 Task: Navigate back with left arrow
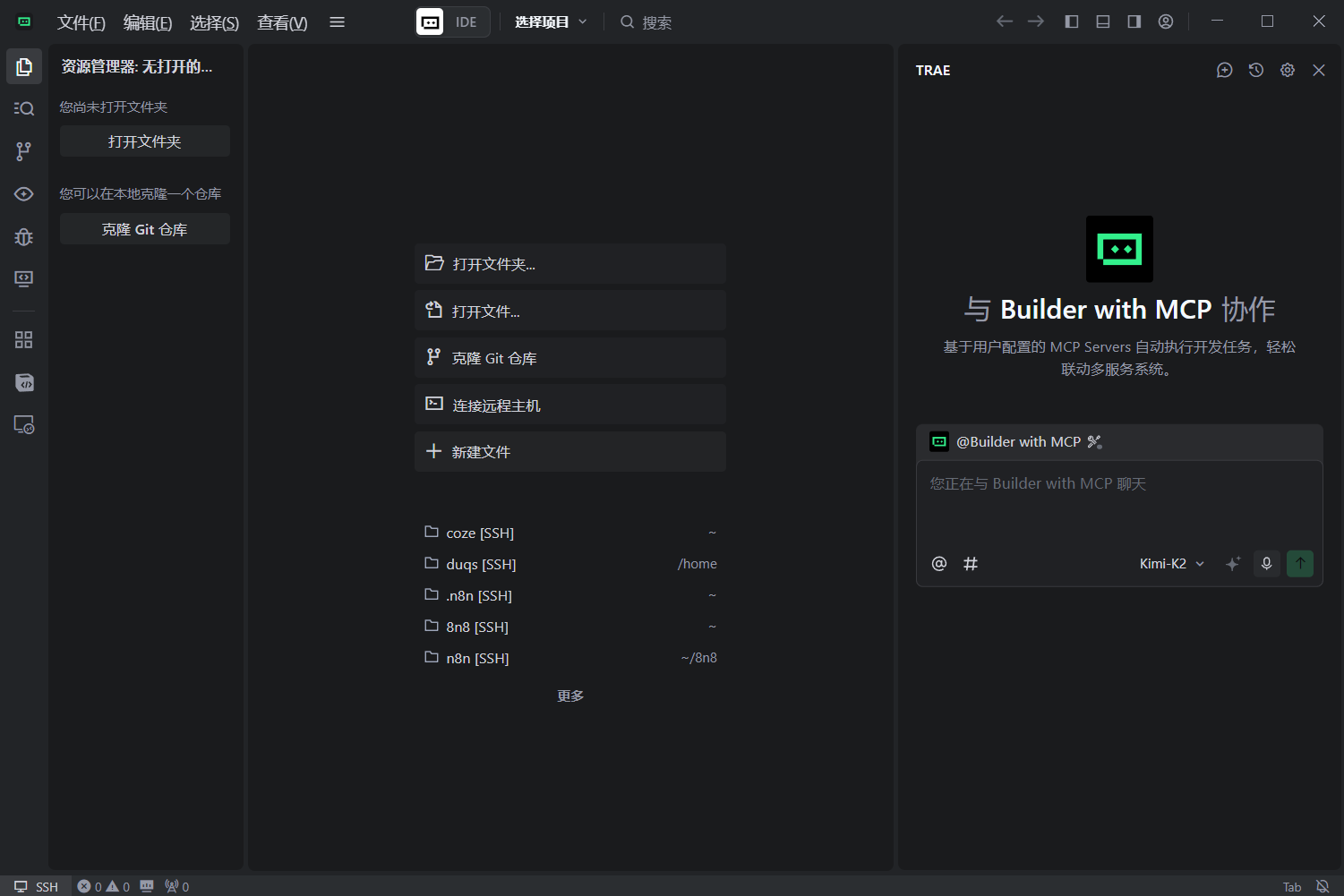click(1005, 21)
